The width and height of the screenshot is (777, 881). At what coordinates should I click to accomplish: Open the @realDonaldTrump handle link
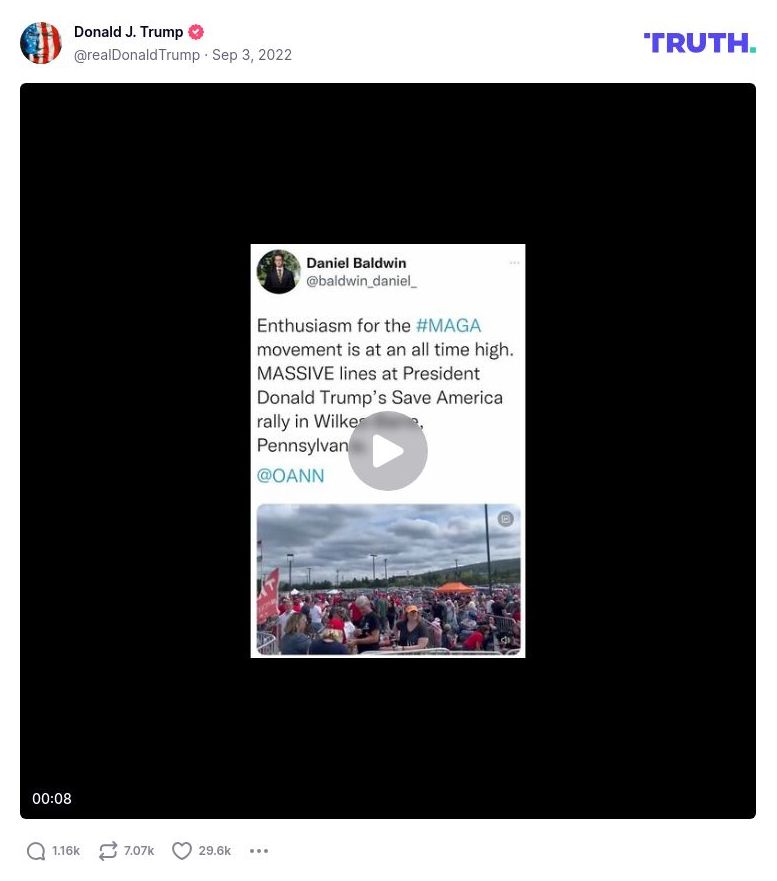pos(137,55)
